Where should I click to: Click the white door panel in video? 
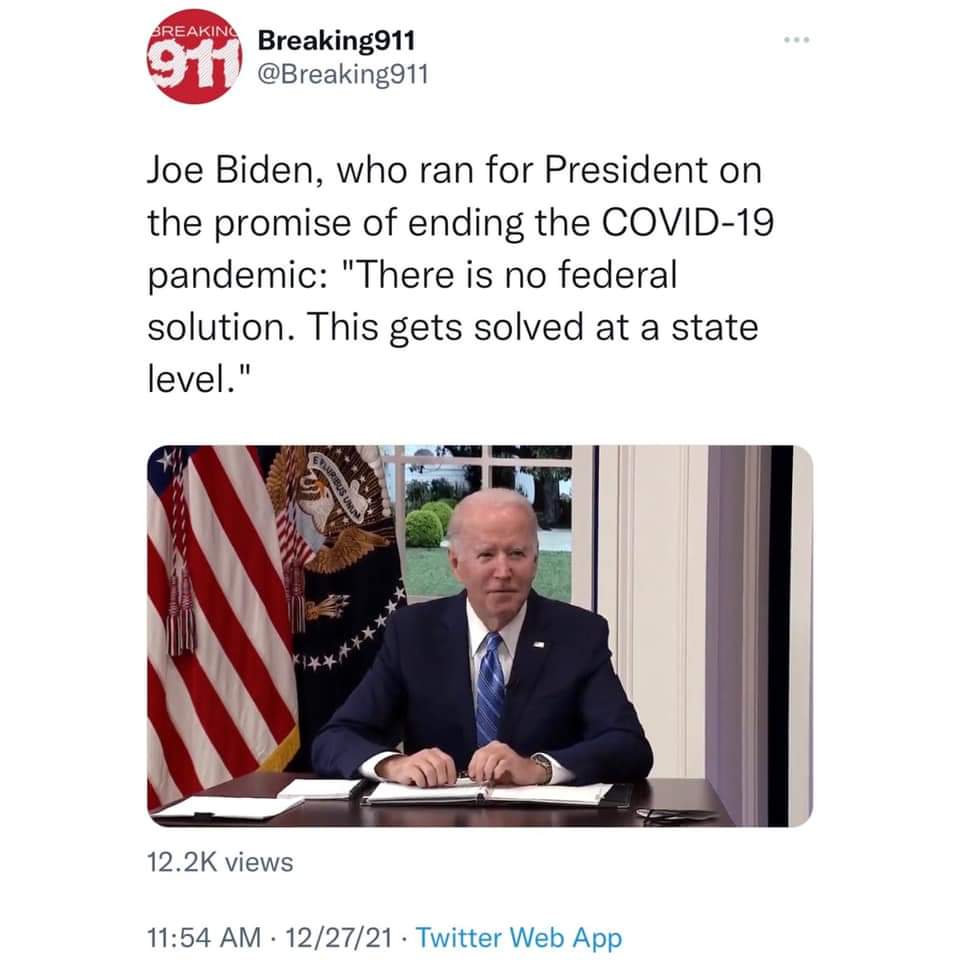point(649,612)
